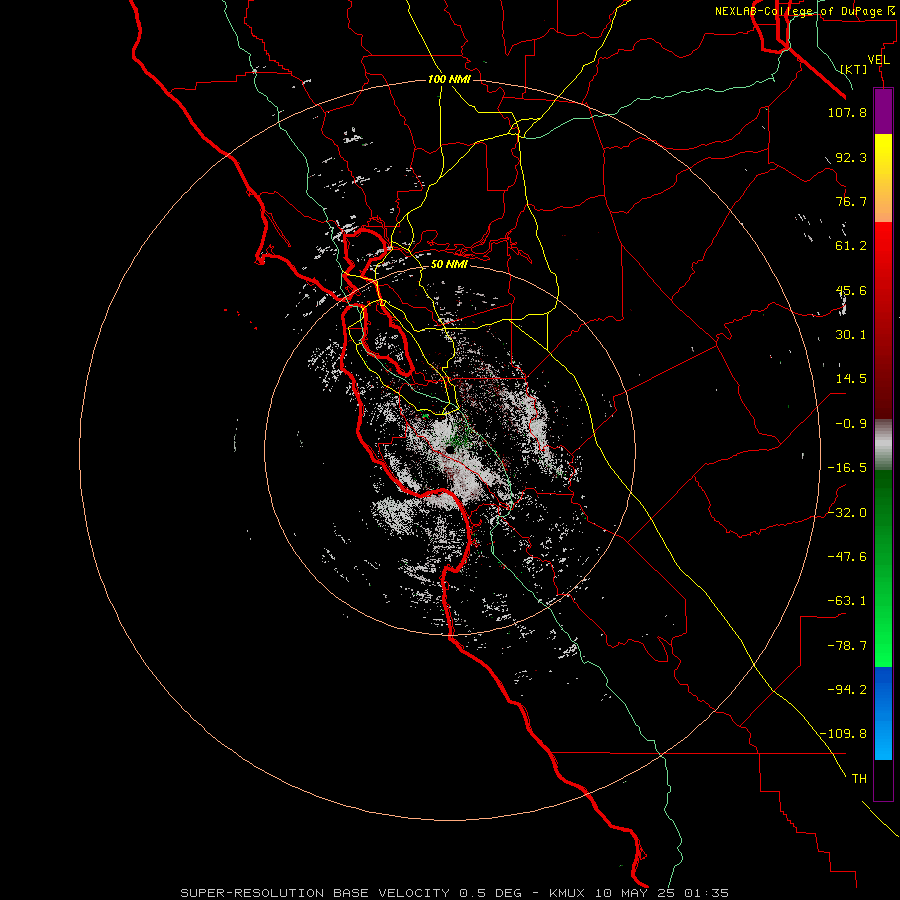Click the TH threshold label

pos(859,779)
